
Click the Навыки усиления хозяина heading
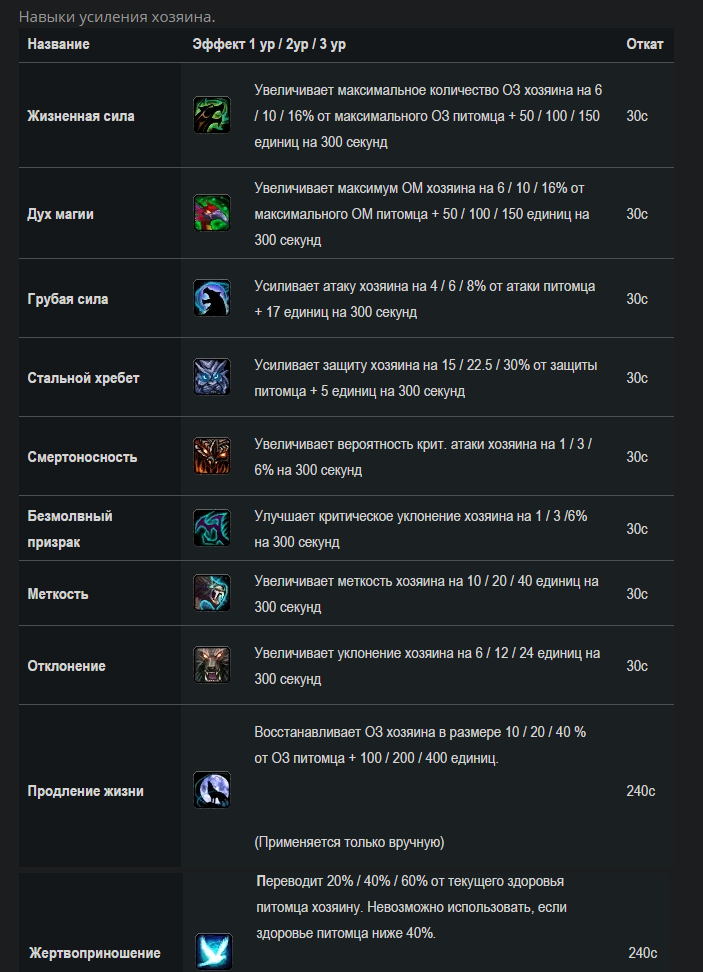click(117, 17)
